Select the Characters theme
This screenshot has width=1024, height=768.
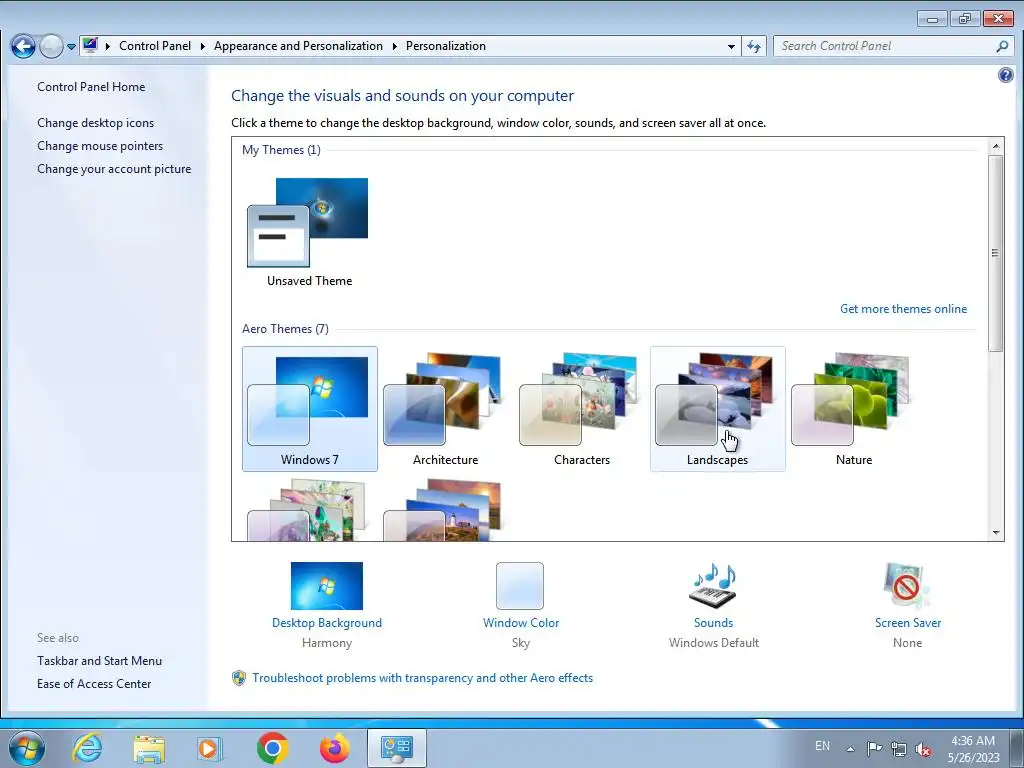(x=581, y=409)
